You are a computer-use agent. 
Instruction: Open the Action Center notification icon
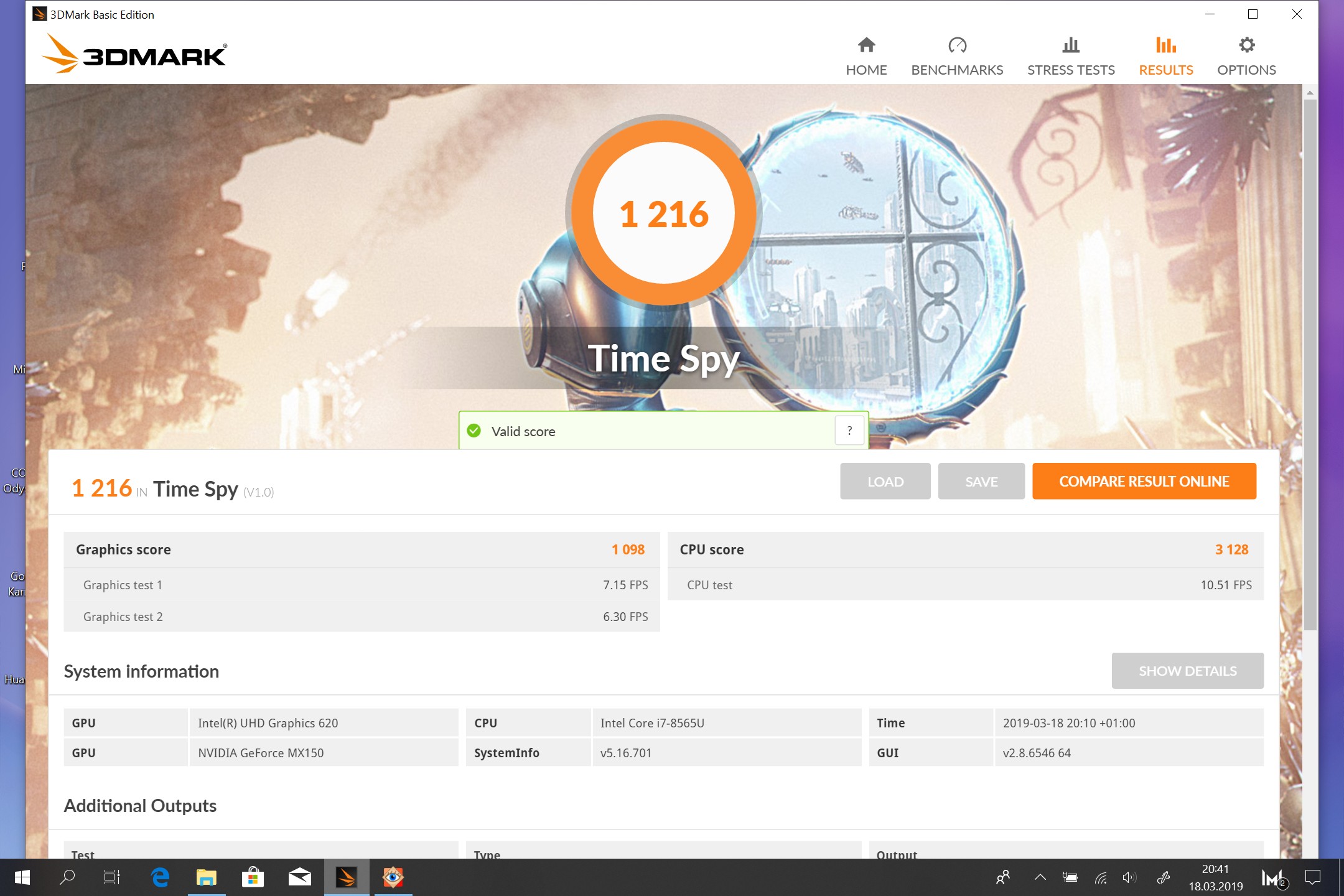point(1313,877)
